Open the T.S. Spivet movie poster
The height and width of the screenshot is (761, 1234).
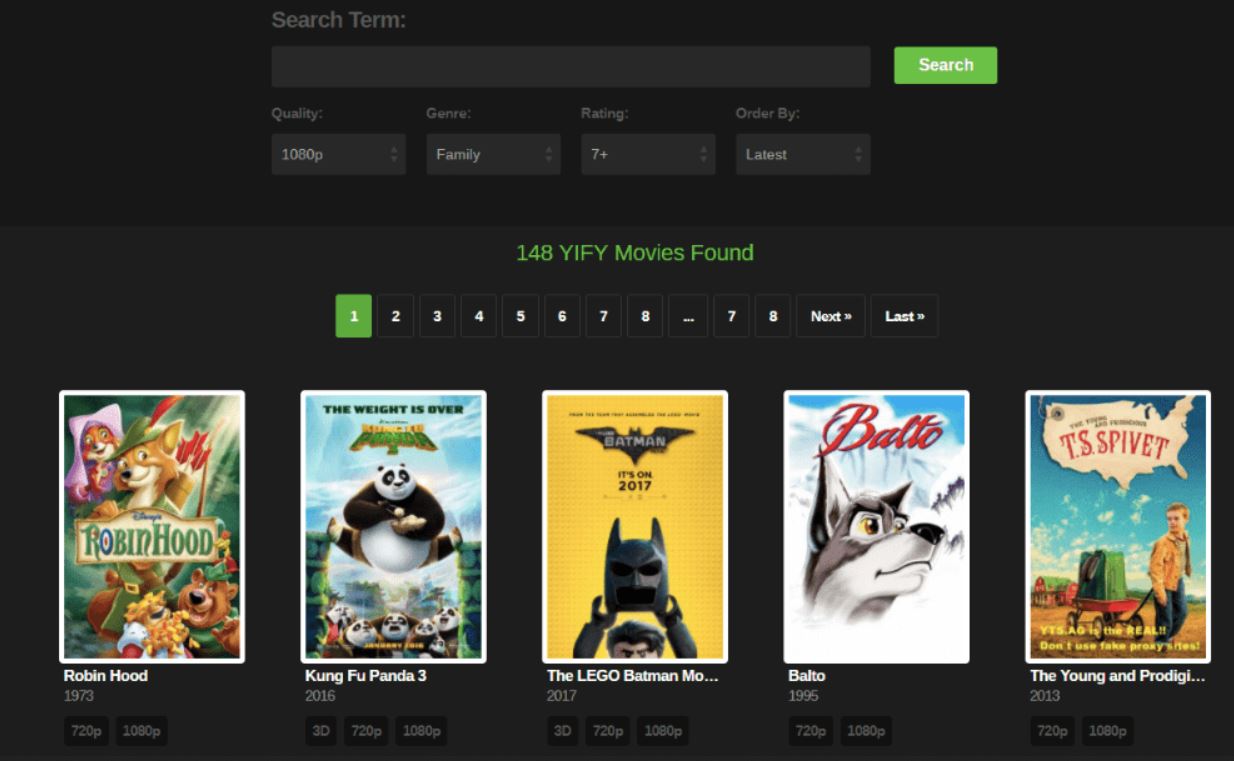pos(1118,526)
